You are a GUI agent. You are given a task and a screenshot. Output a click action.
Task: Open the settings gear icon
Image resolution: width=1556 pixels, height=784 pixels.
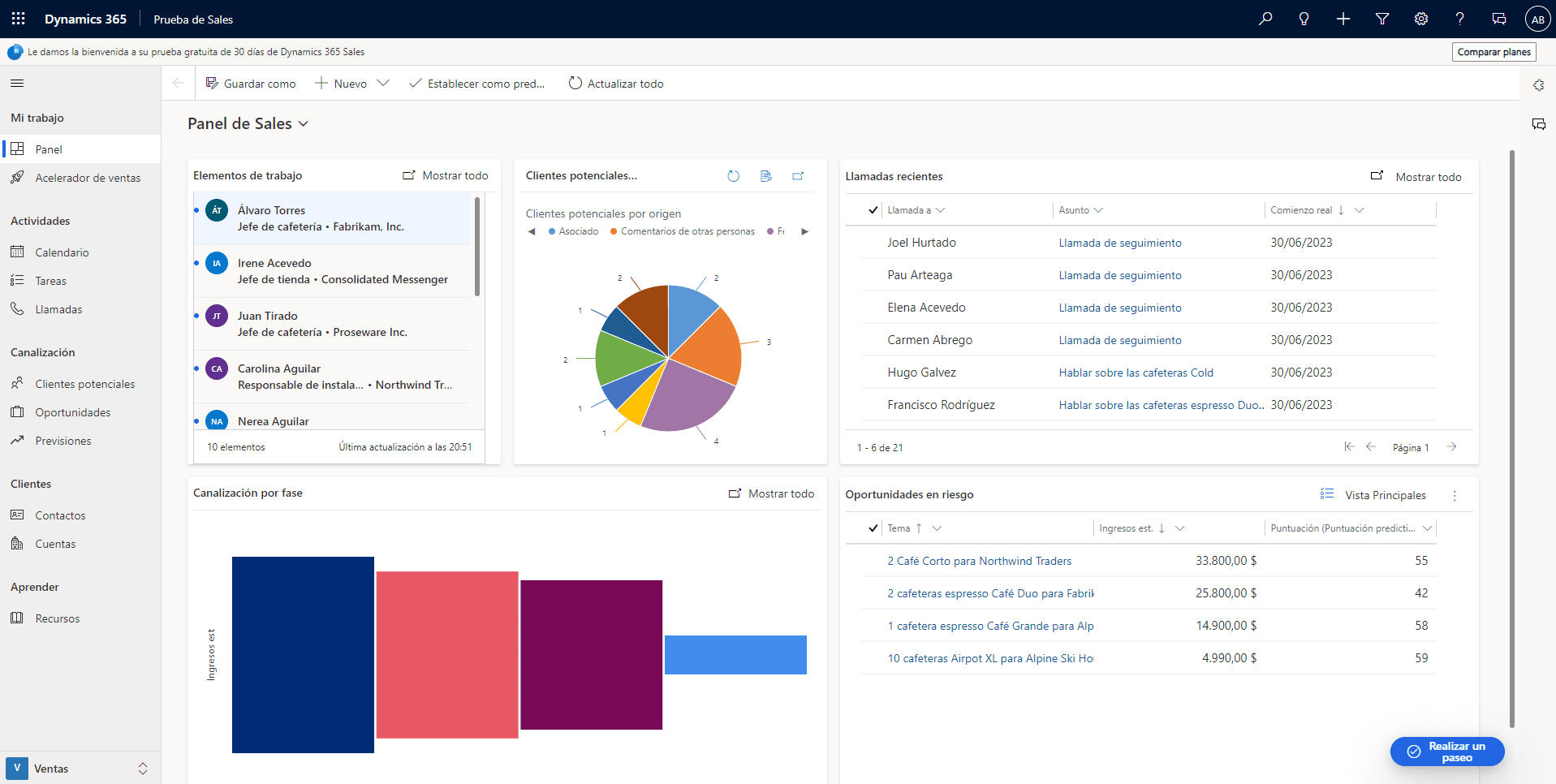[x=1421, y=19]
